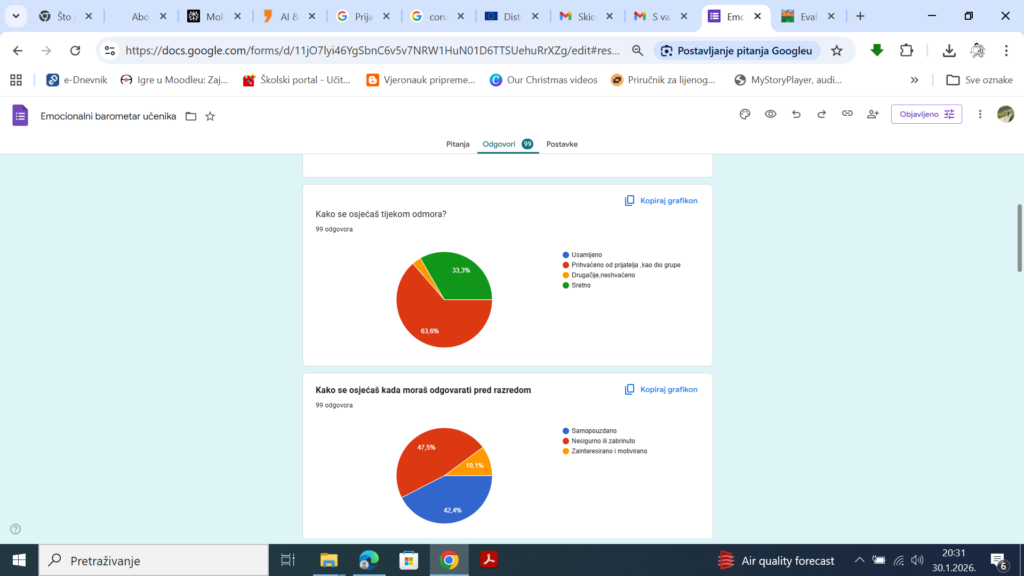Click the eye preview icon

771,115
